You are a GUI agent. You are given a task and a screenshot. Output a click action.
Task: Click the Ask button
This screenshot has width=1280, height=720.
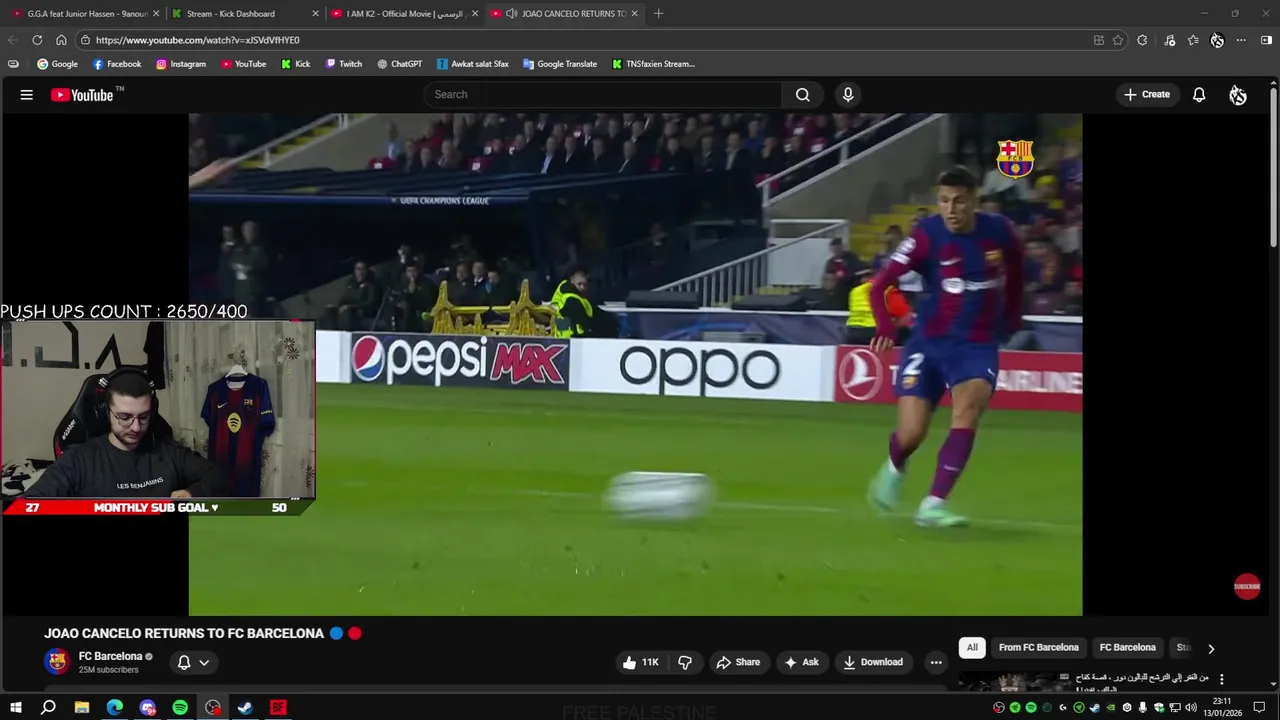point(802,662)
